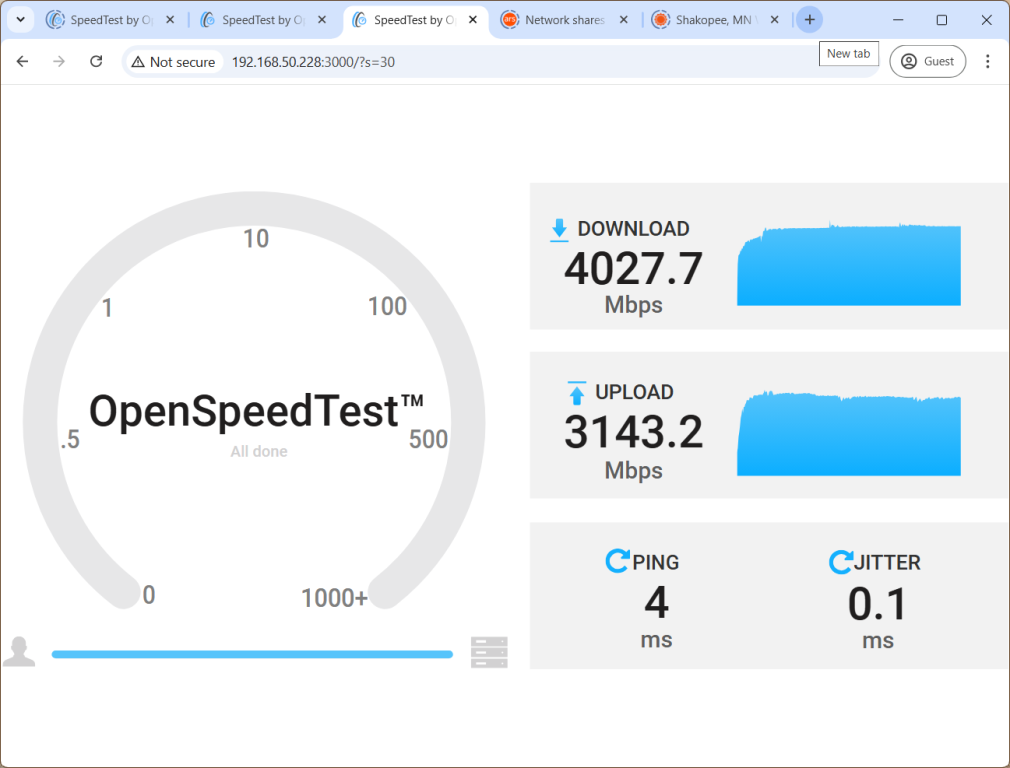Close the Shakopee, MN tab

tap(774, 20)
